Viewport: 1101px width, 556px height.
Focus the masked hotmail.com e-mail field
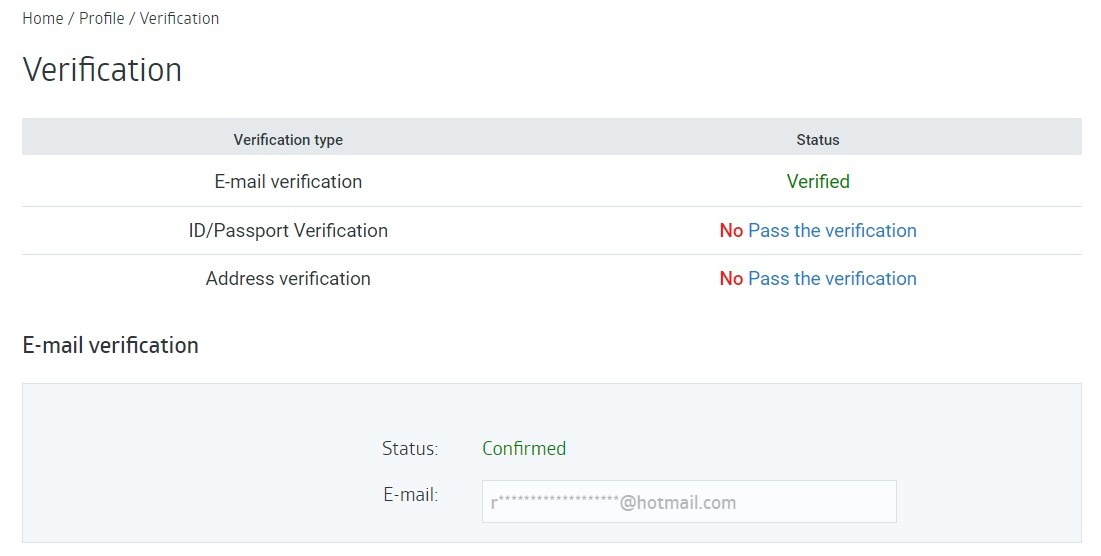coord(689,502)
